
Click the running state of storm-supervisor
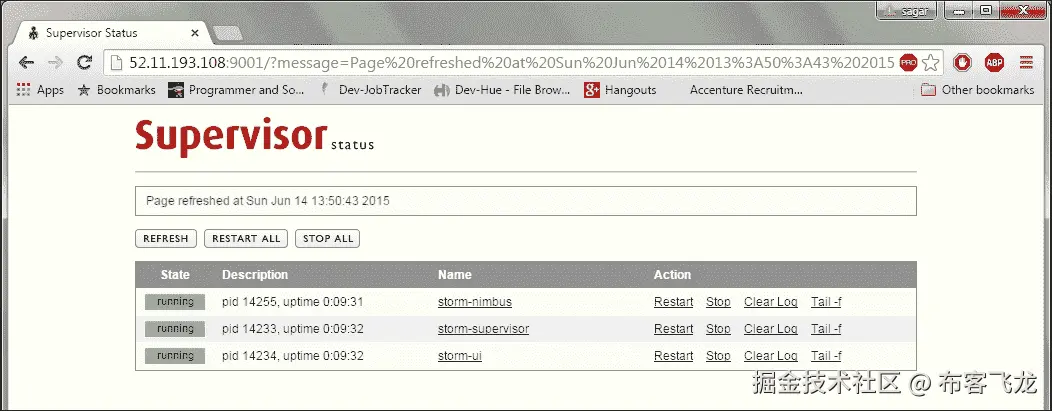click(175, 329)
